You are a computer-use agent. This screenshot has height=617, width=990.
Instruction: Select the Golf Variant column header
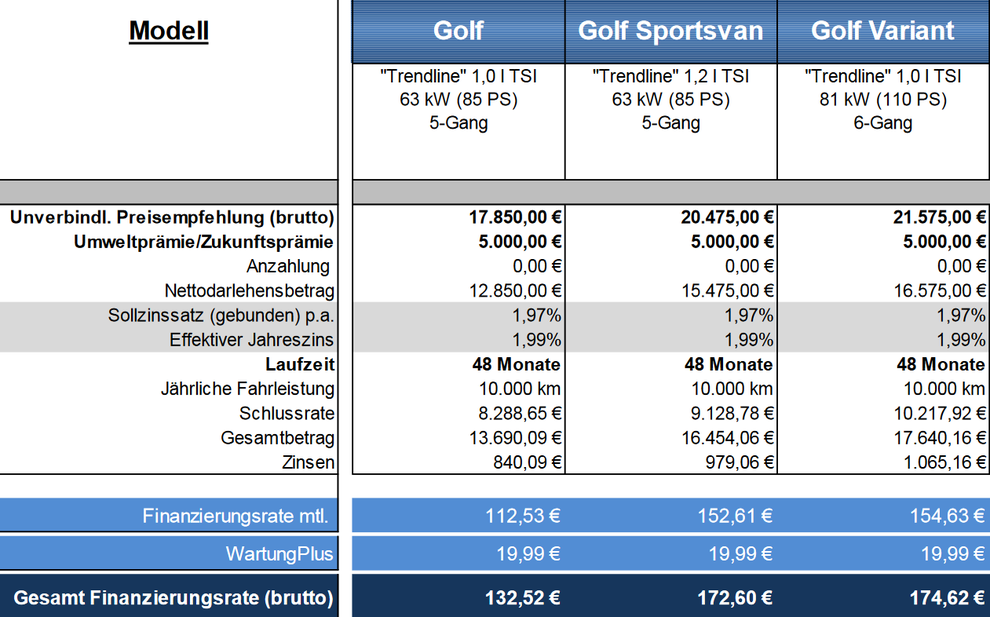883,31
